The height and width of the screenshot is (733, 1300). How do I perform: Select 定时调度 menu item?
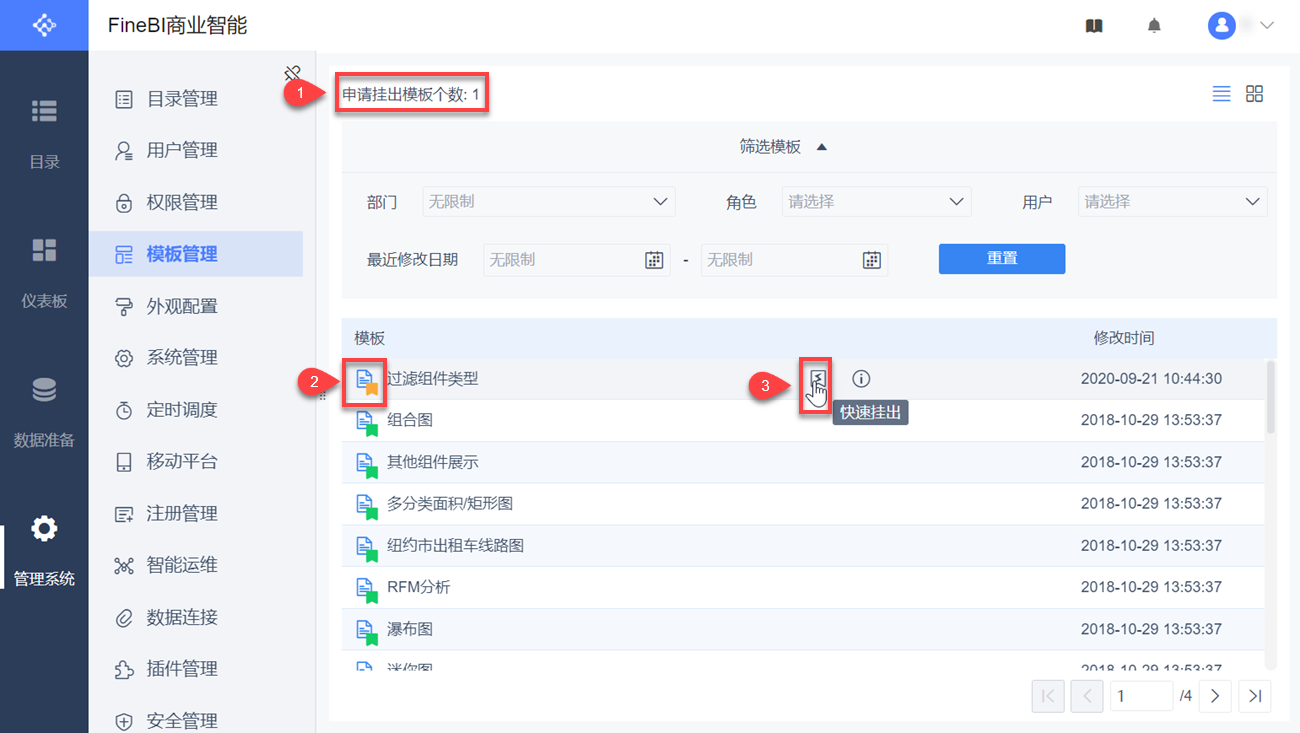pos(196,410)
